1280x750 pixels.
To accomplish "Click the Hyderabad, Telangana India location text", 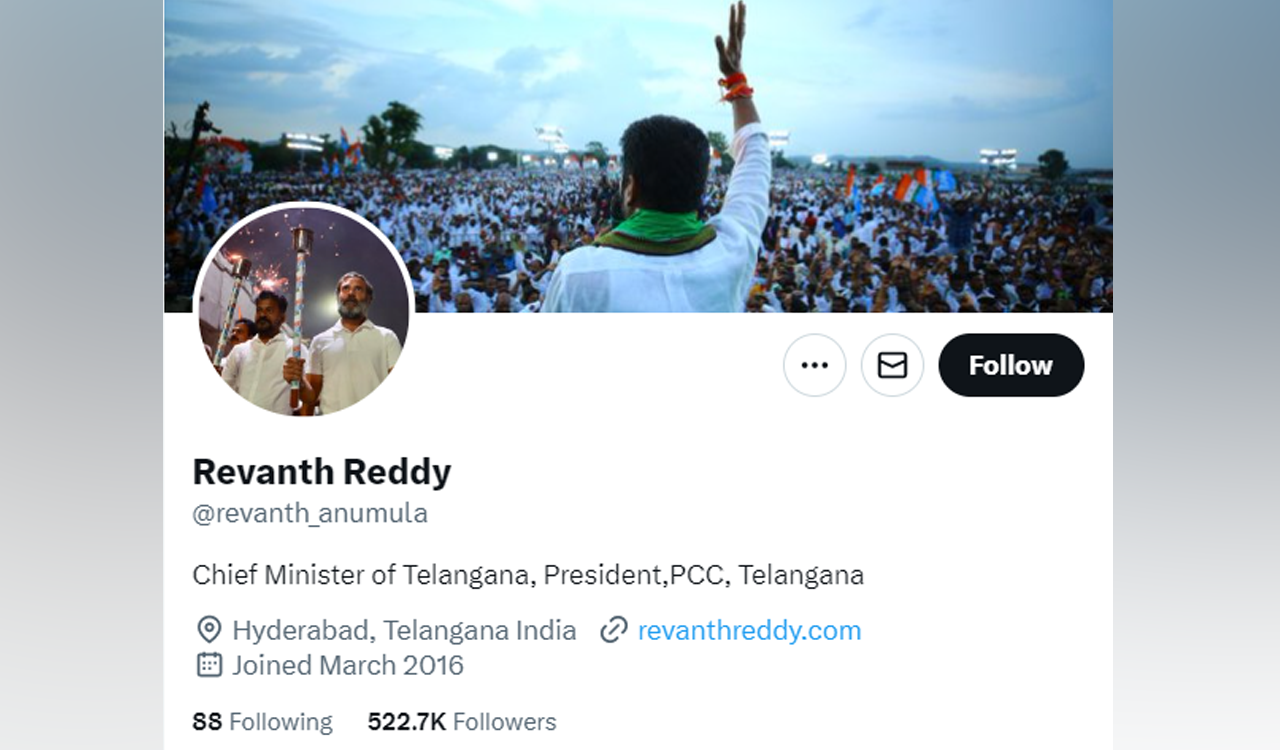I will pyautogui.click(x=403, y=630).
